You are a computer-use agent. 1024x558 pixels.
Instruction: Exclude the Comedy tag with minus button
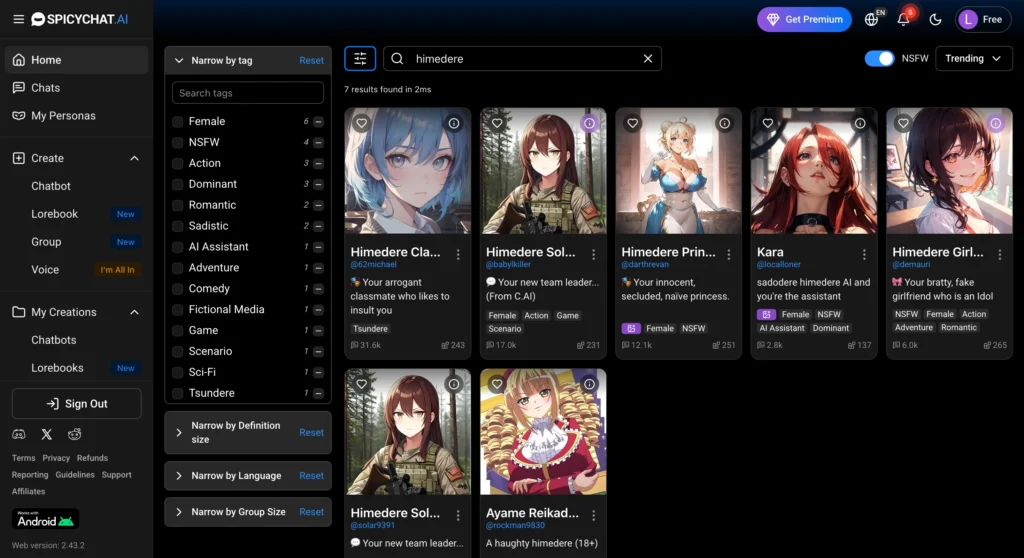(x=319, y=289)
